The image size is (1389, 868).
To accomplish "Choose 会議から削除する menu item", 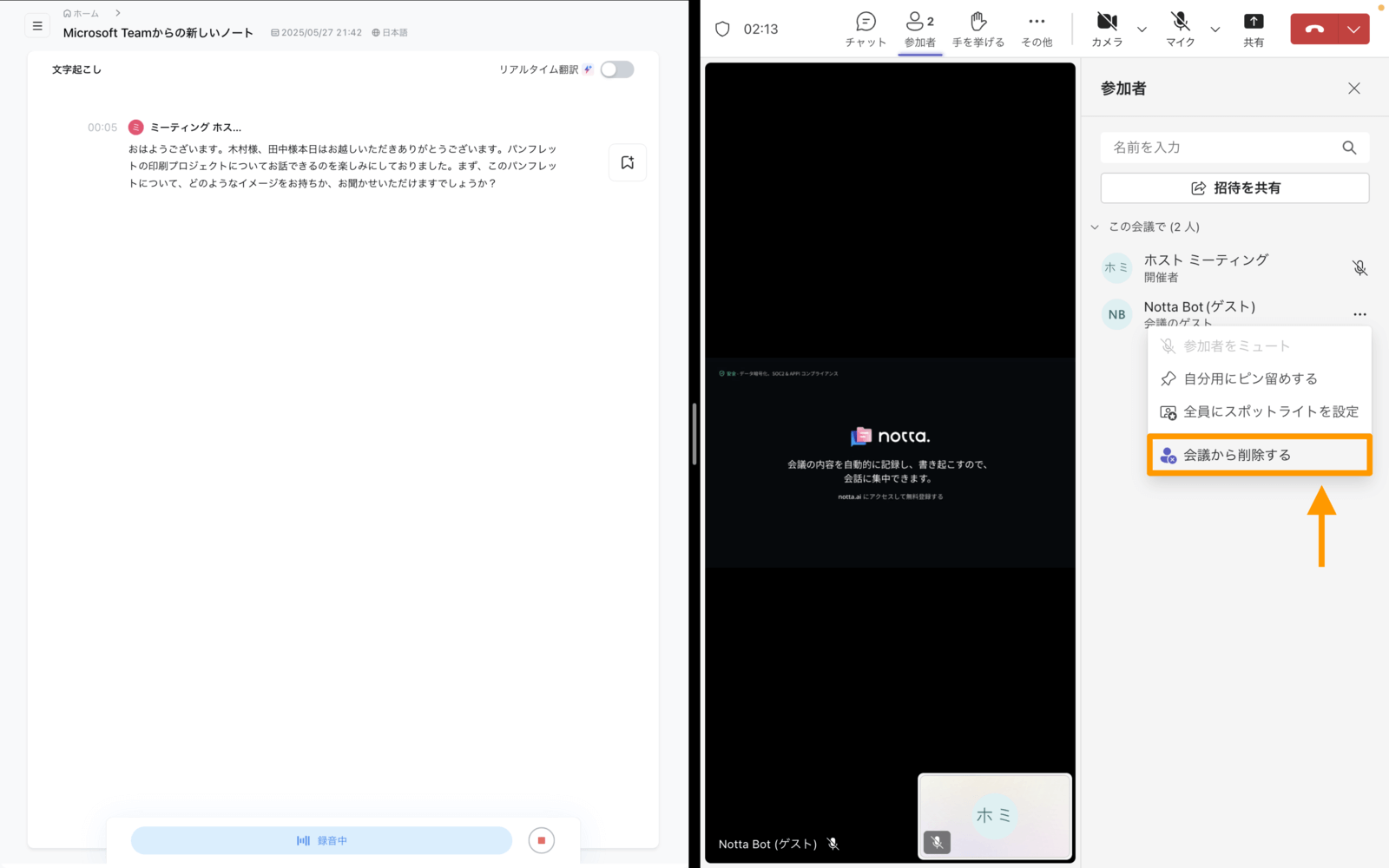I will pyautogui.click(x=1260, y=455).
